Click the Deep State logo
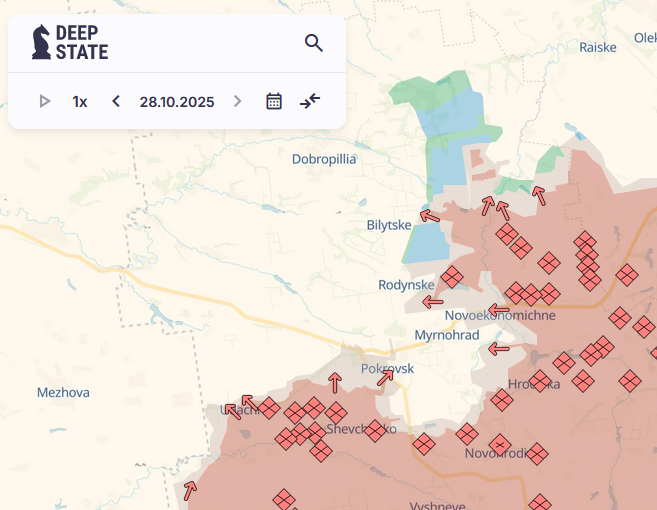Screen dimensions: 657x510 [70, 42]
